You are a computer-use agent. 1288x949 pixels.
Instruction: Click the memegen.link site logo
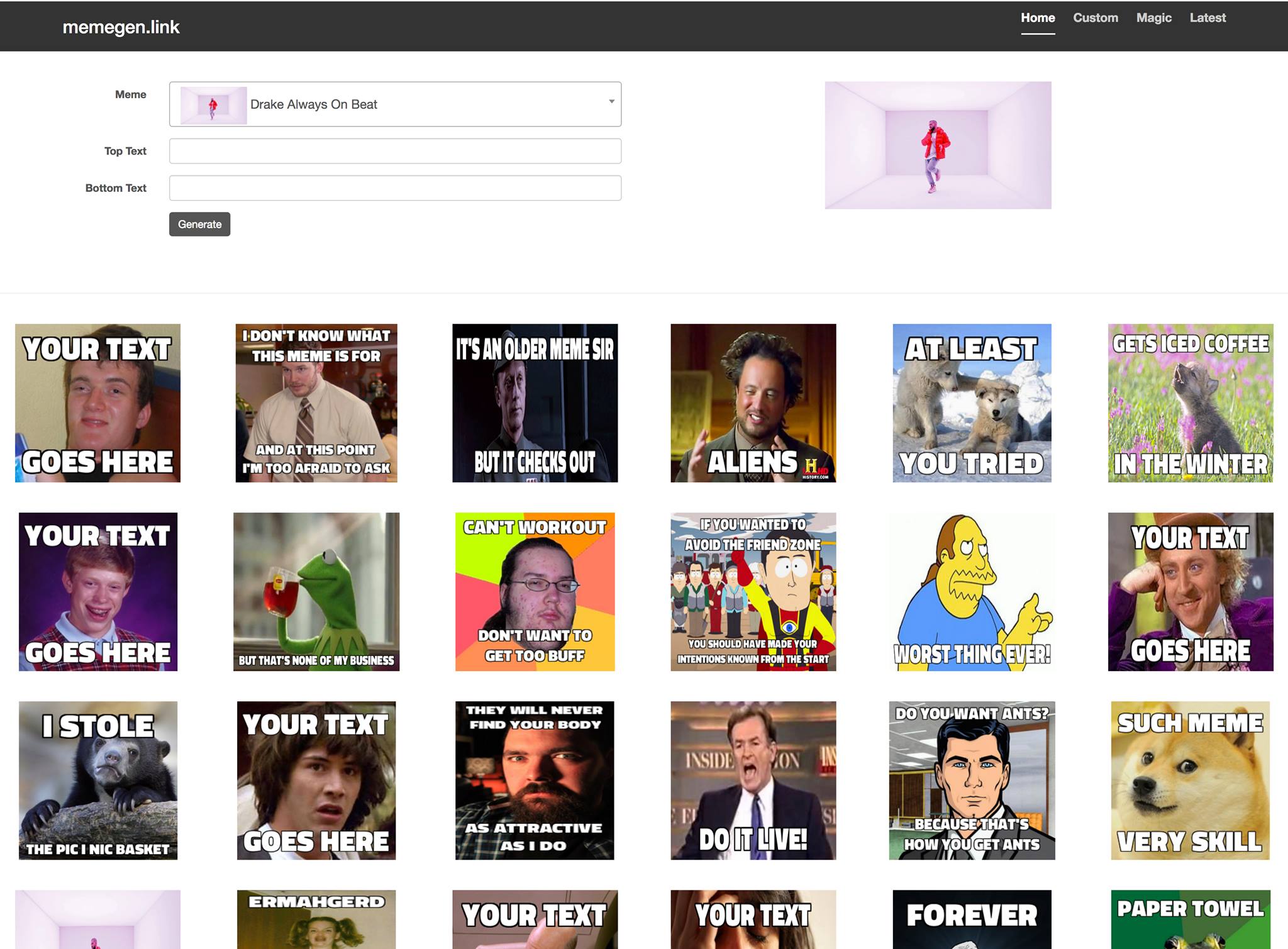121,27
